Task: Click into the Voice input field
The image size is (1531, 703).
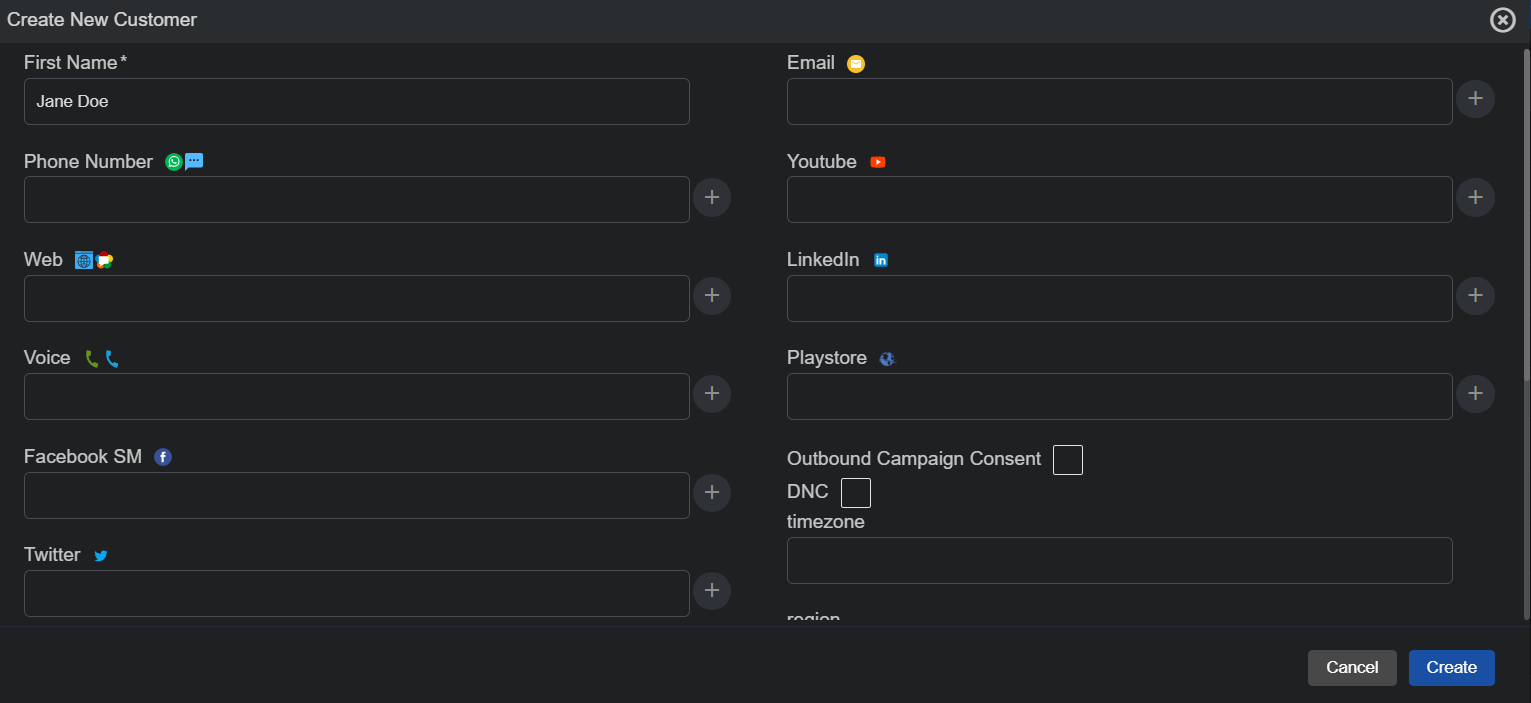Action: pyautogui.click(x=357, y=396)
